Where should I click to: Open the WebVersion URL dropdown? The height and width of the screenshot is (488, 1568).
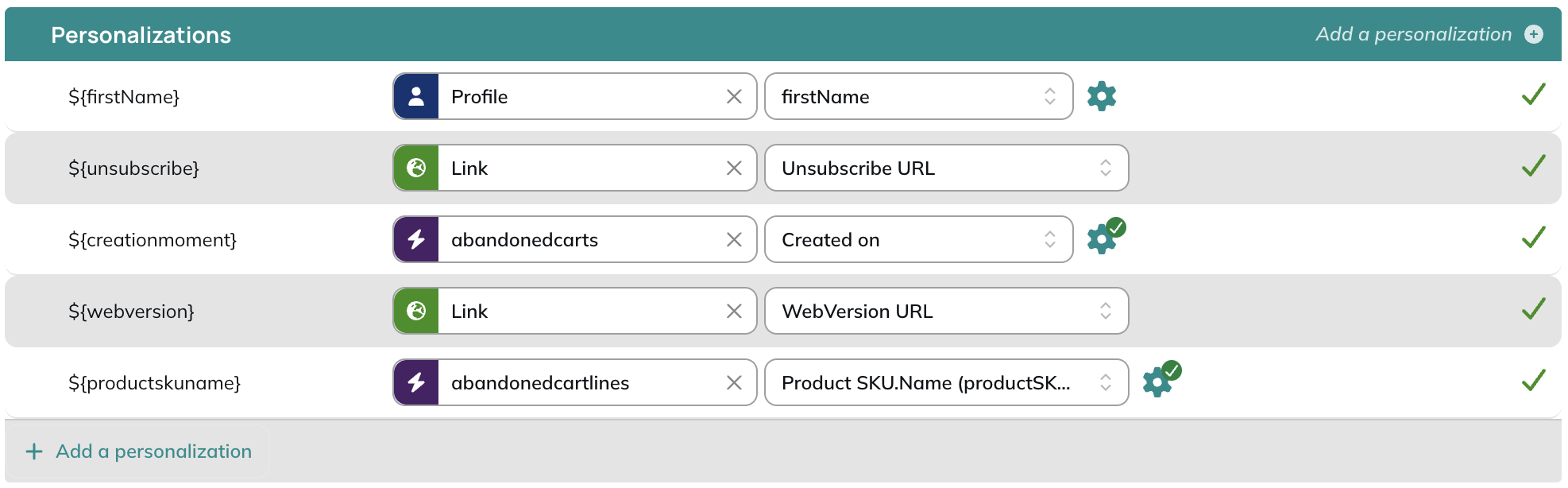pyautogui.click(x=947, y=311)
